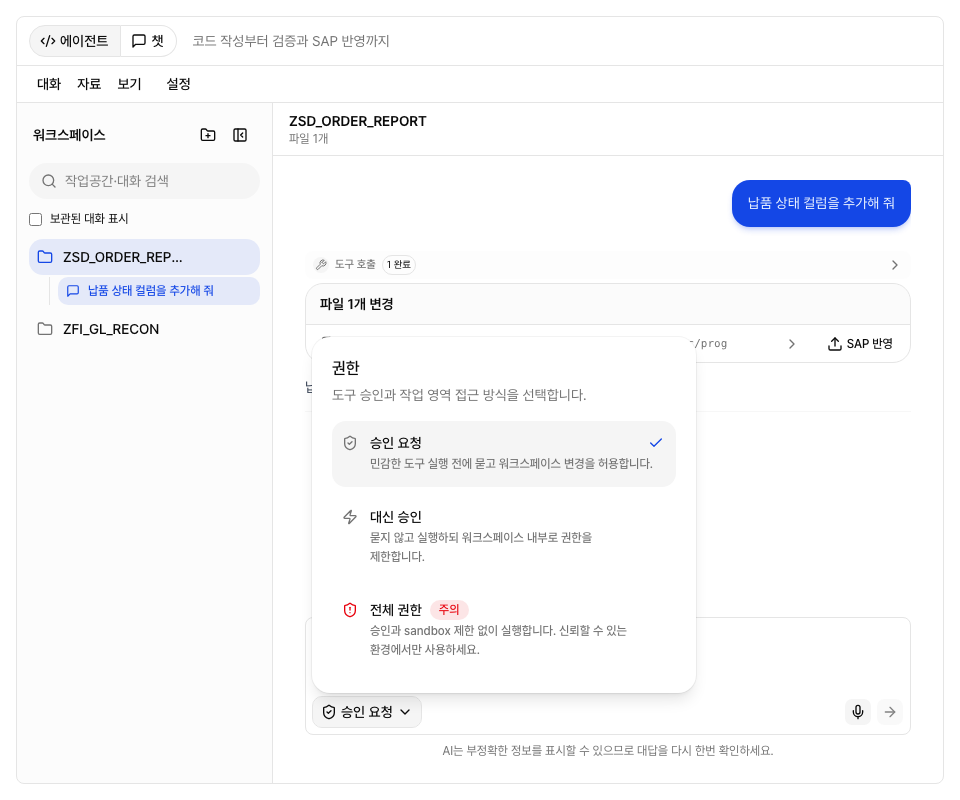The height and width of the screenshot is (800, 960).
Task: Select the 승인 요청 permission option
Action: pyautogui.click(x=503, y=454)
